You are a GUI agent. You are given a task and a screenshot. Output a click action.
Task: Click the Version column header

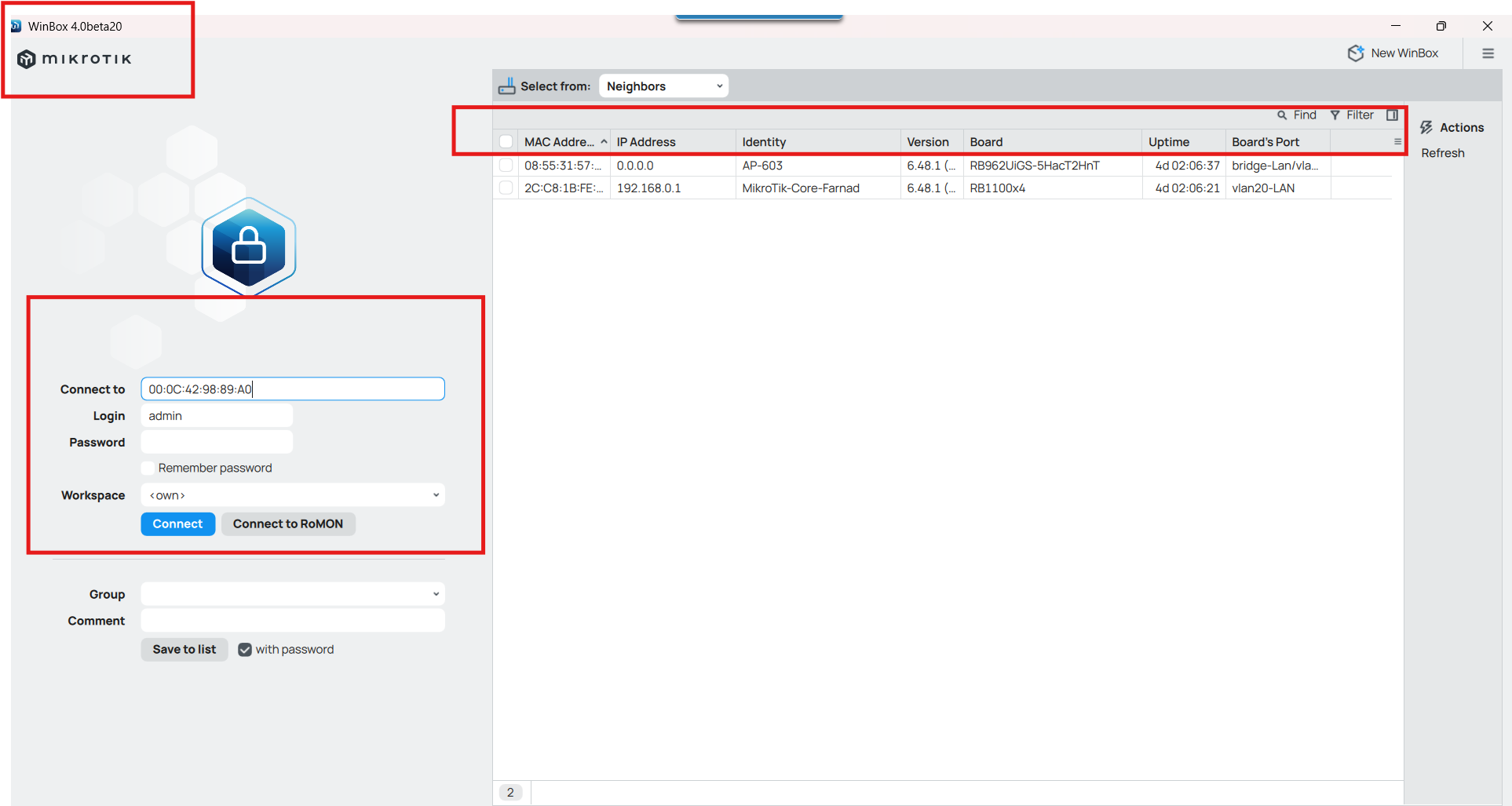point(932,142)
